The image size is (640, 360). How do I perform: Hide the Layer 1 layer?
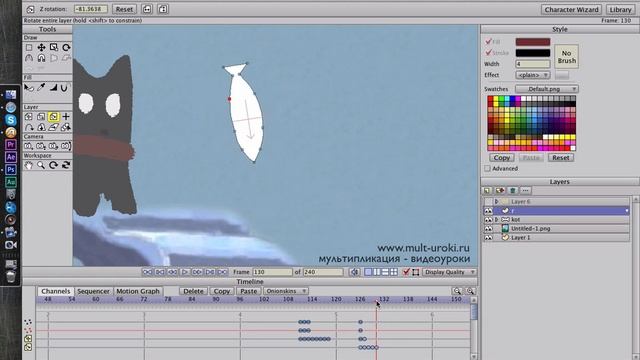(488, 238)
